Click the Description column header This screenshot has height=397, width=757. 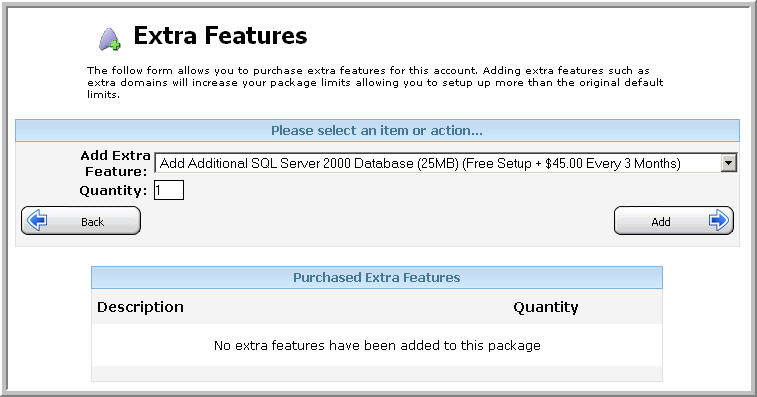pos(140,307)
